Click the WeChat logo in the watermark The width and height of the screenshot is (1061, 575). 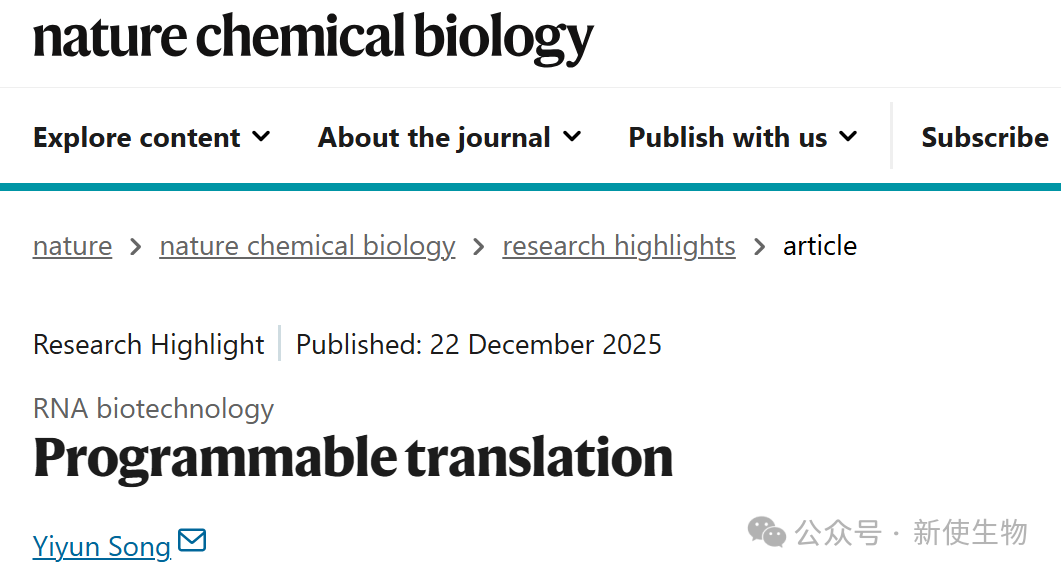coord(767,532)
